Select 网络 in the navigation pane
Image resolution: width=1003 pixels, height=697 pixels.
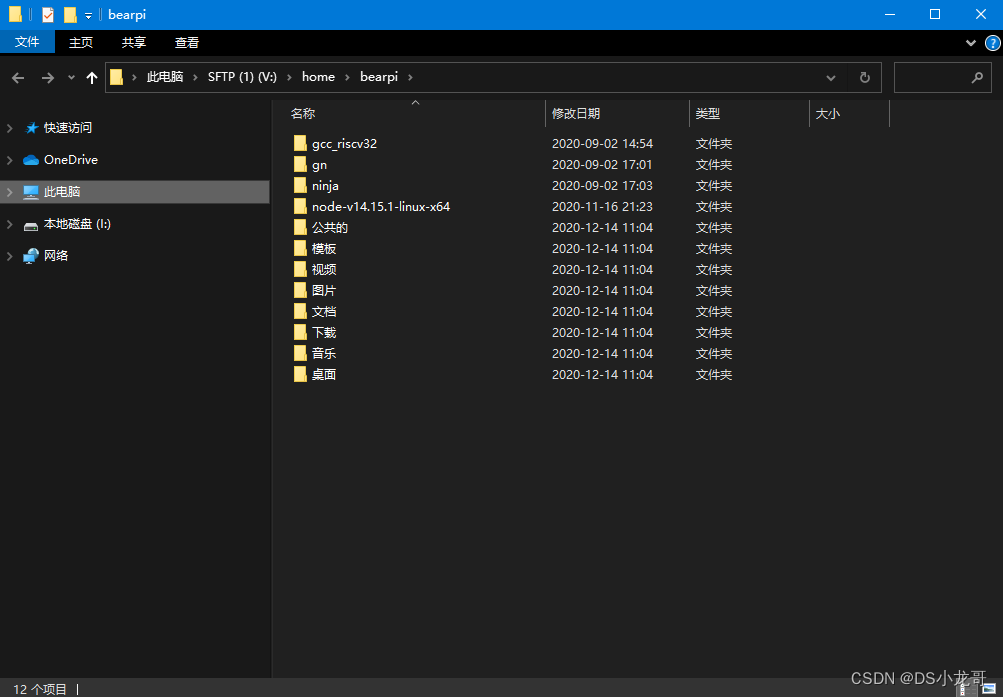[x=56, y=256]
